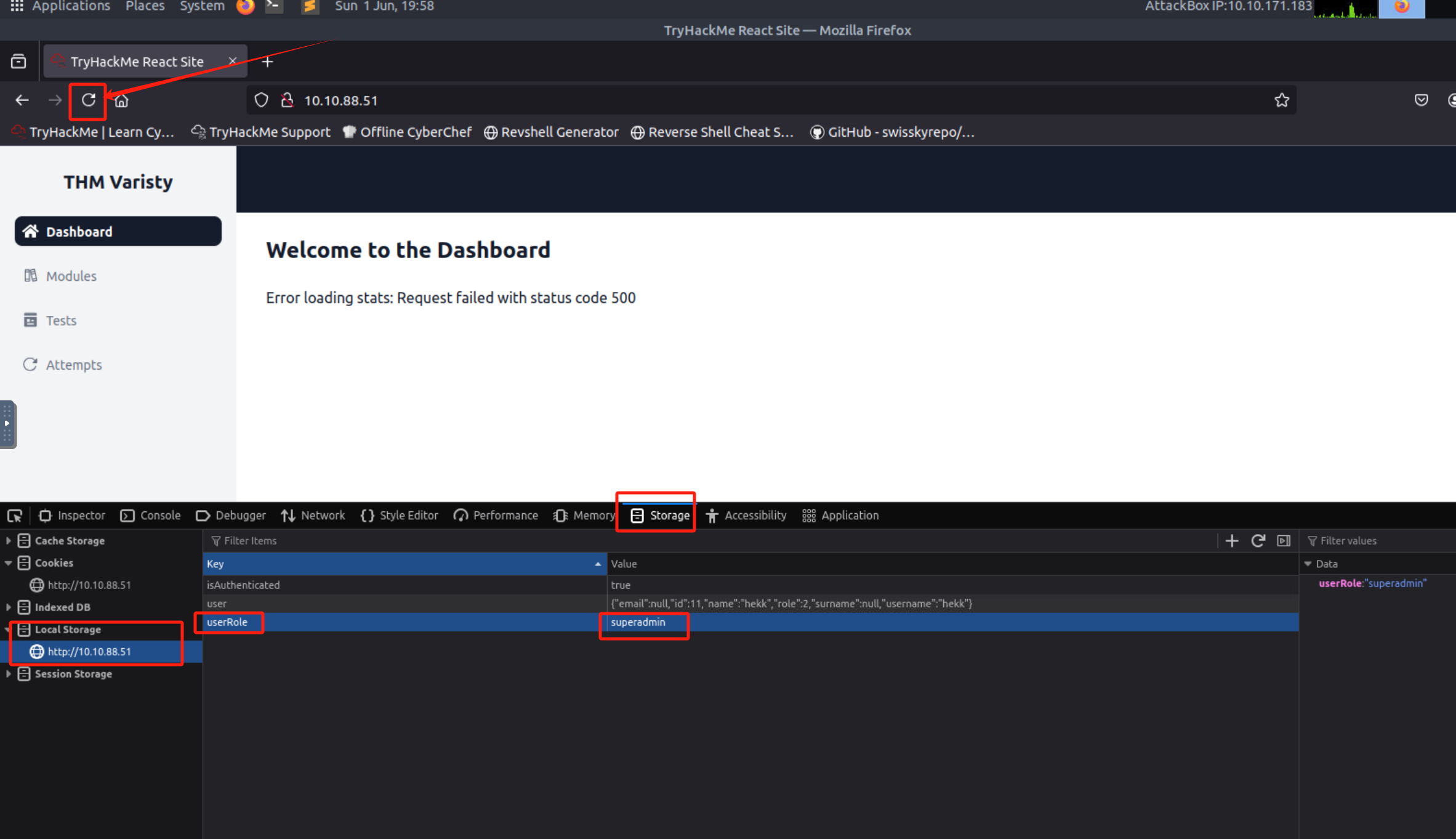Click the element picker icon in devtools
Screen dimensions: 1456x839
[15, 516]
